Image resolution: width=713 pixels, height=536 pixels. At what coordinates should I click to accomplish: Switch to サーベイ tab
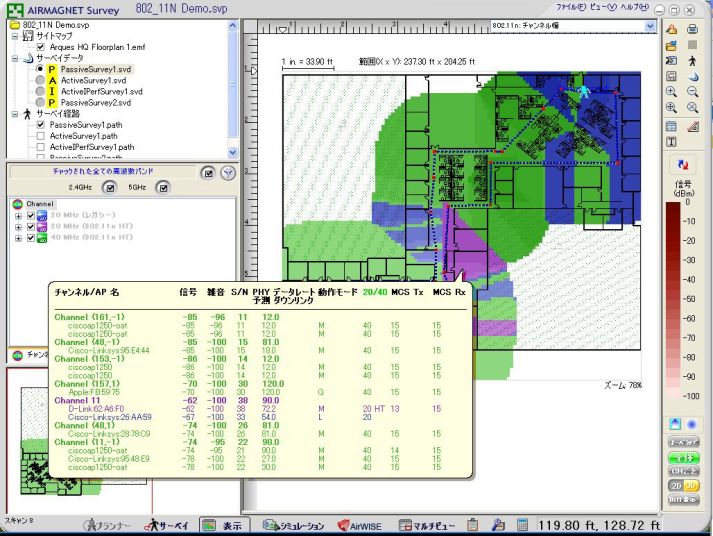pyautogui.click(x=166, y=525)
